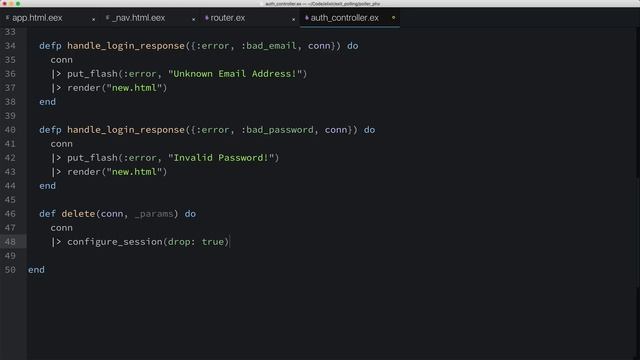
Task: Click the Elixir icon on router.ex tab
Action: pos(207,18)
